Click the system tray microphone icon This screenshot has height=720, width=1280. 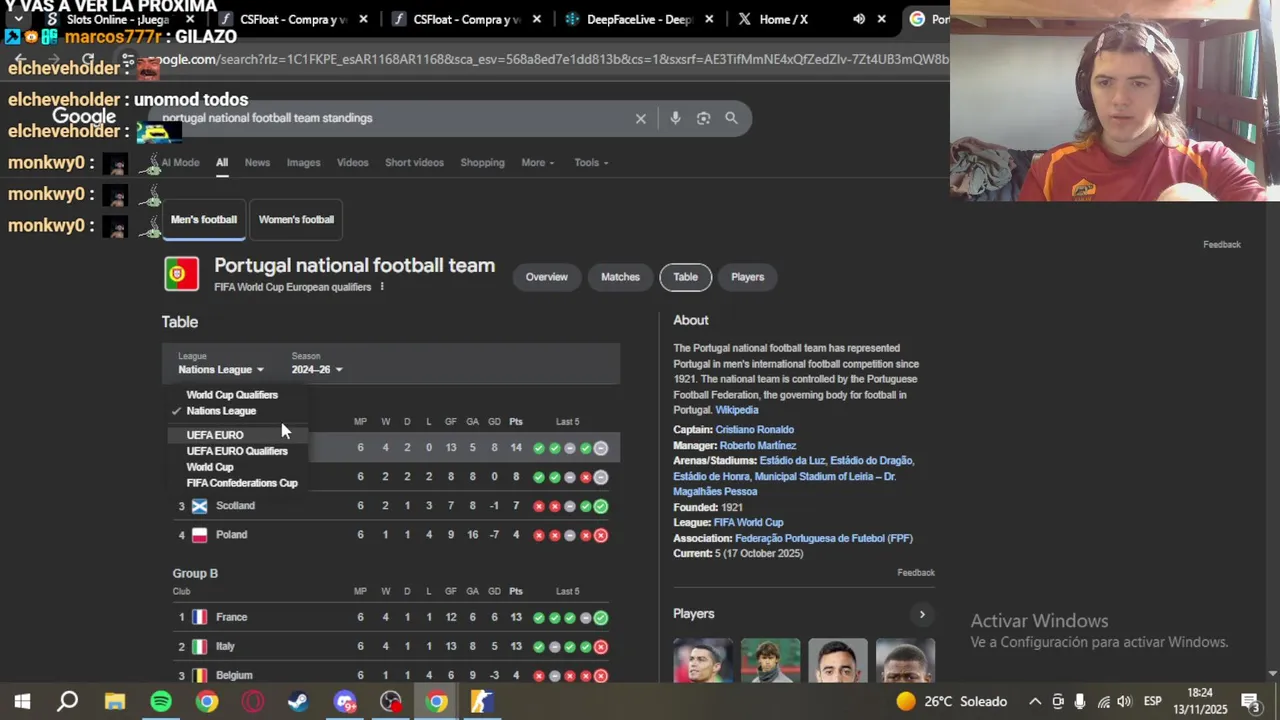coord(1080,702)
